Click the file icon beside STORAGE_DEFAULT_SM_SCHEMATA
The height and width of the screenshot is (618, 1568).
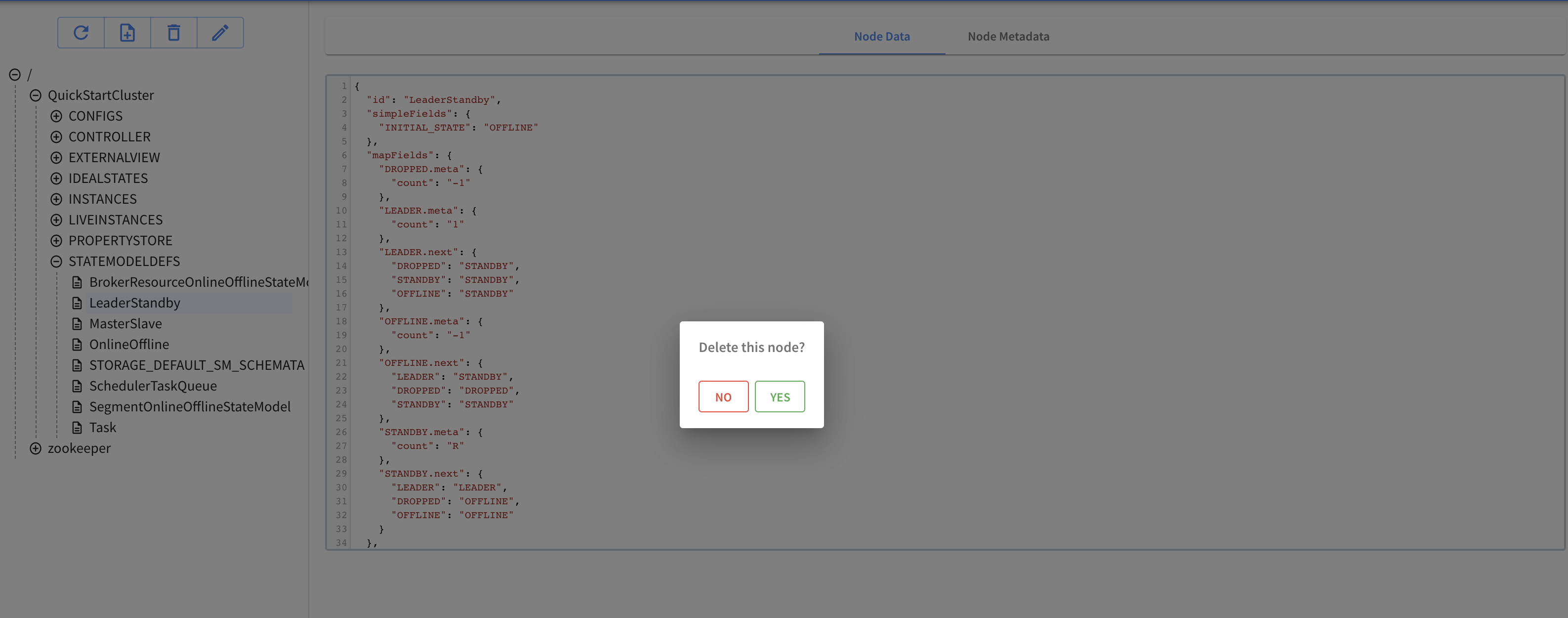pos(77,365)
